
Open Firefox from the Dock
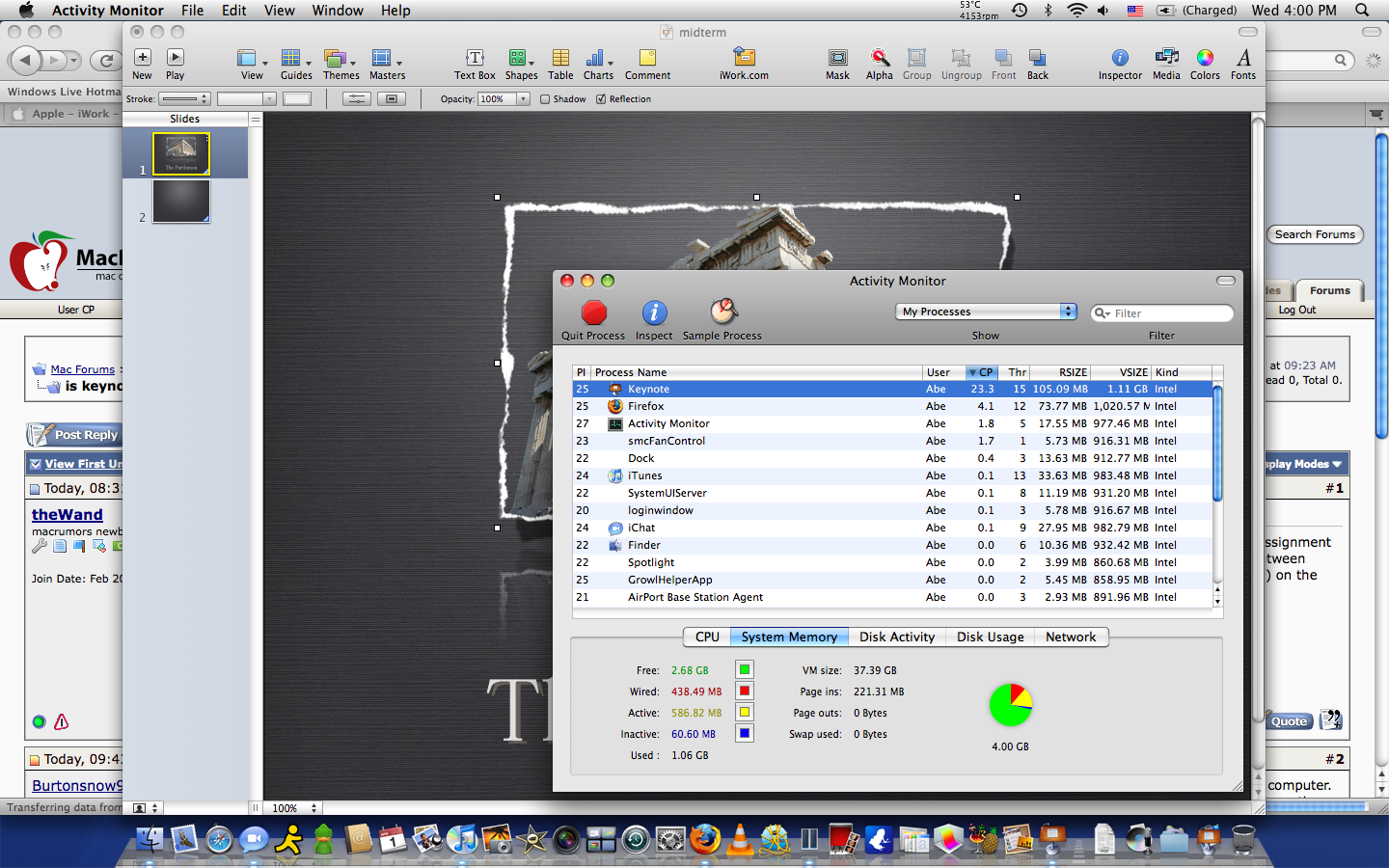(705, 839)
